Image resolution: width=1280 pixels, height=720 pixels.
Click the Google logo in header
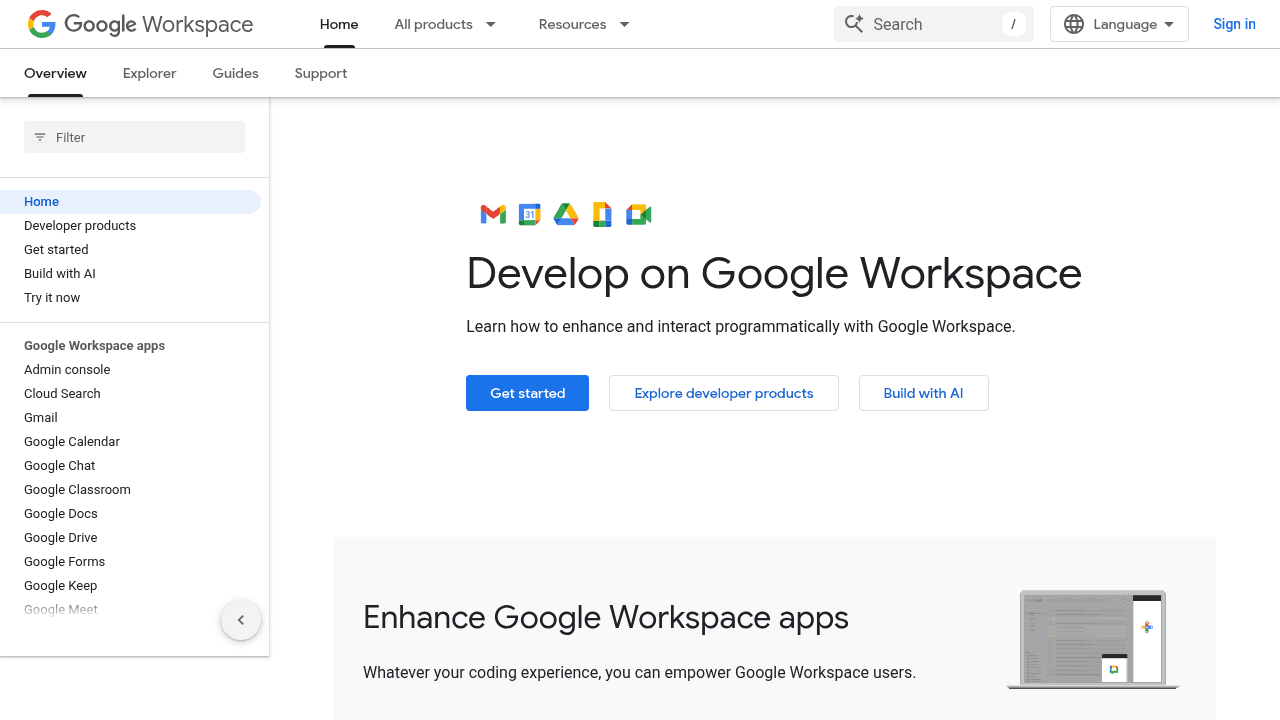pos(41,23)
